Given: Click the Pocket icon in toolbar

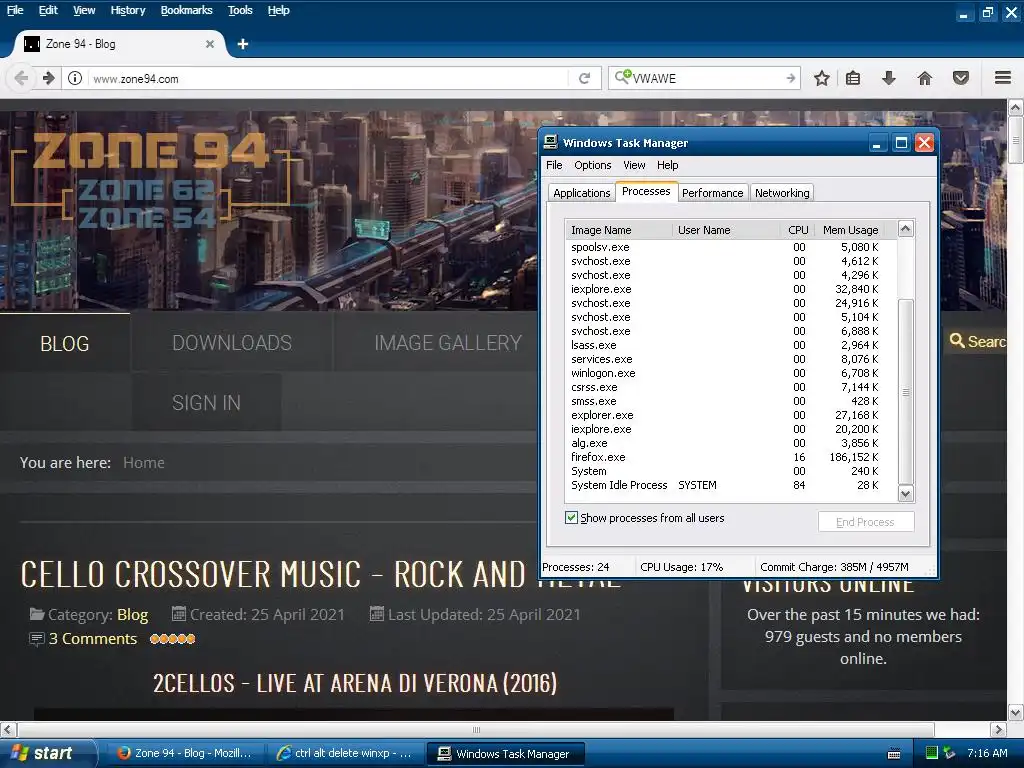Looking at the screenshot, I should click(x=961, y=78).
